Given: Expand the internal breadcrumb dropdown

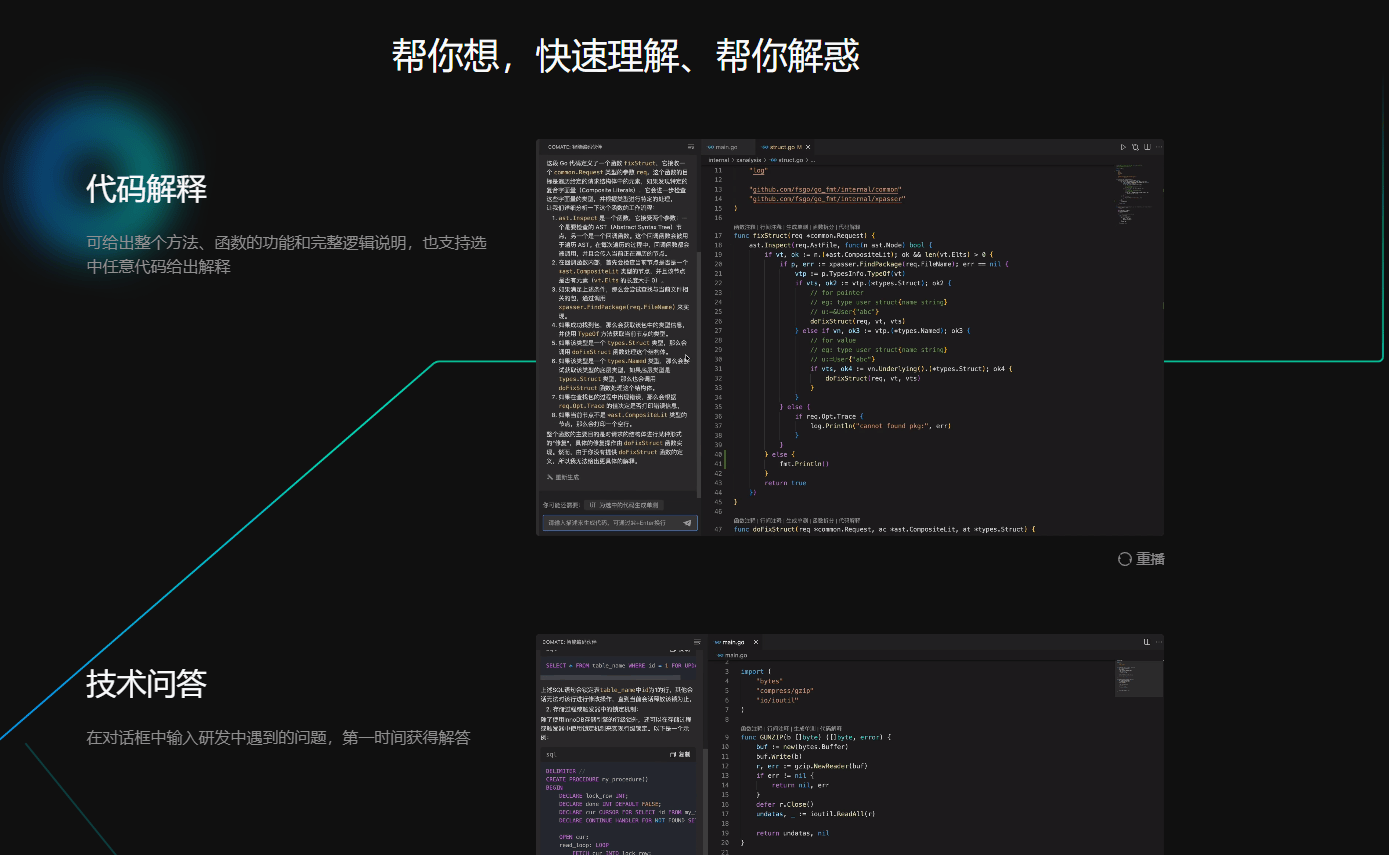Looking at the screenshot, I should pyautogui.click(x=717, y=160).
